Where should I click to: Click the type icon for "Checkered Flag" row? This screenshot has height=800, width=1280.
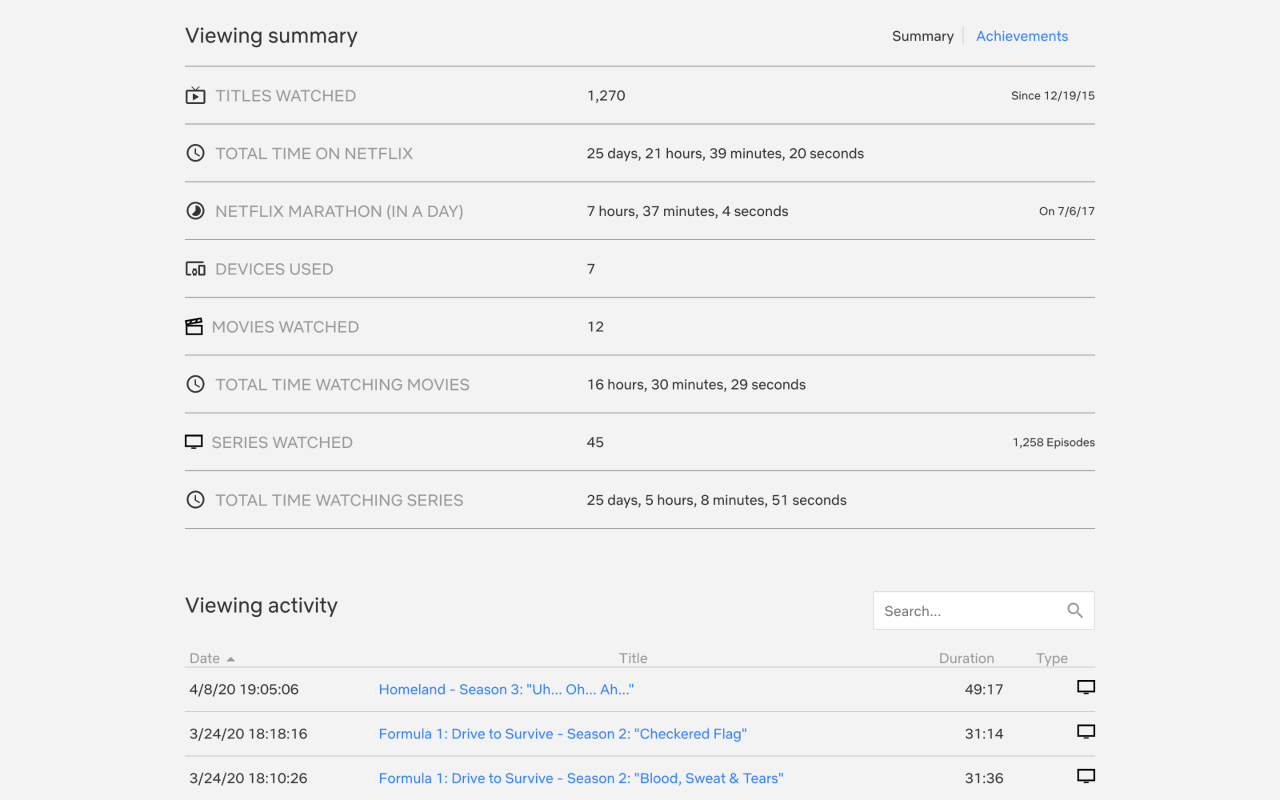coord(1086,732)
